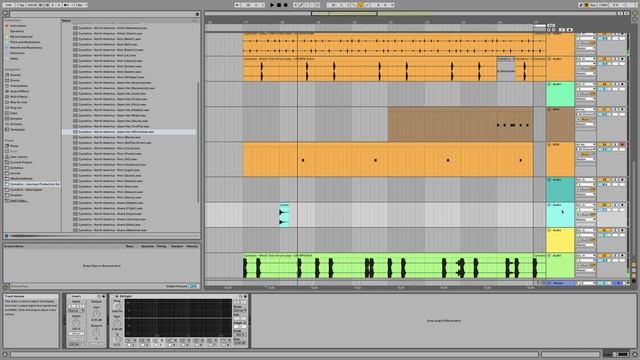Viewport: 640px width, 360px height.
Task: Toggle sample preview headphone button below browser list
Action: (x=6, y=236)
